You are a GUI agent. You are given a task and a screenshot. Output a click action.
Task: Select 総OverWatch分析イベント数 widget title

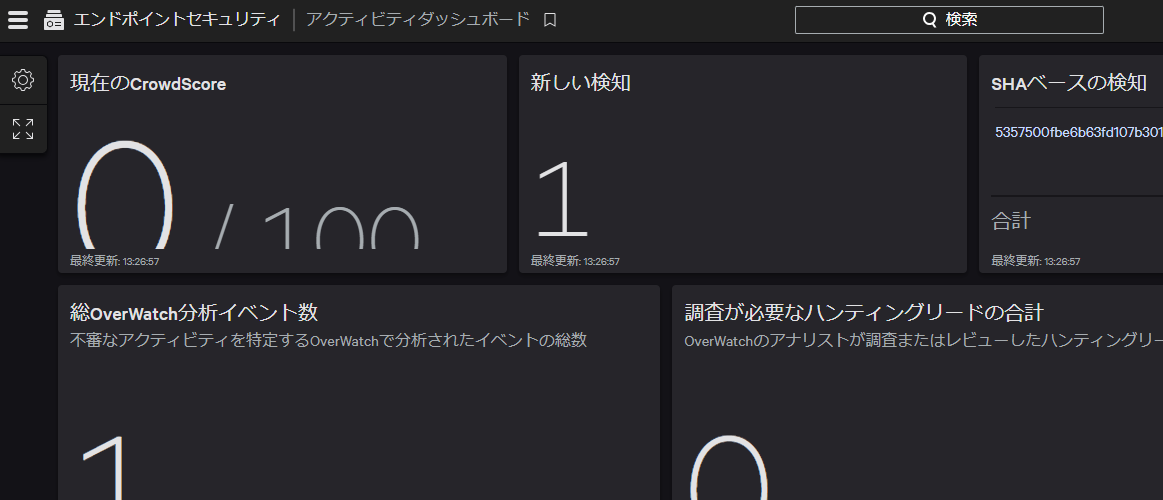coord(194,312)
